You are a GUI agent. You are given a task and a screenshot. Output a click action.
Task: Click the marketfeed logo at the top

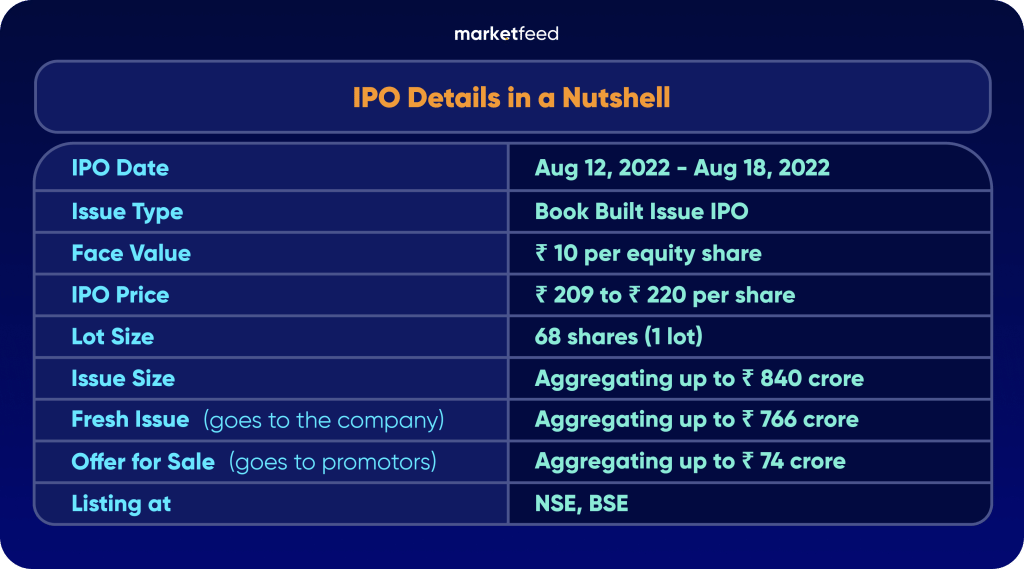click(506, 34)
